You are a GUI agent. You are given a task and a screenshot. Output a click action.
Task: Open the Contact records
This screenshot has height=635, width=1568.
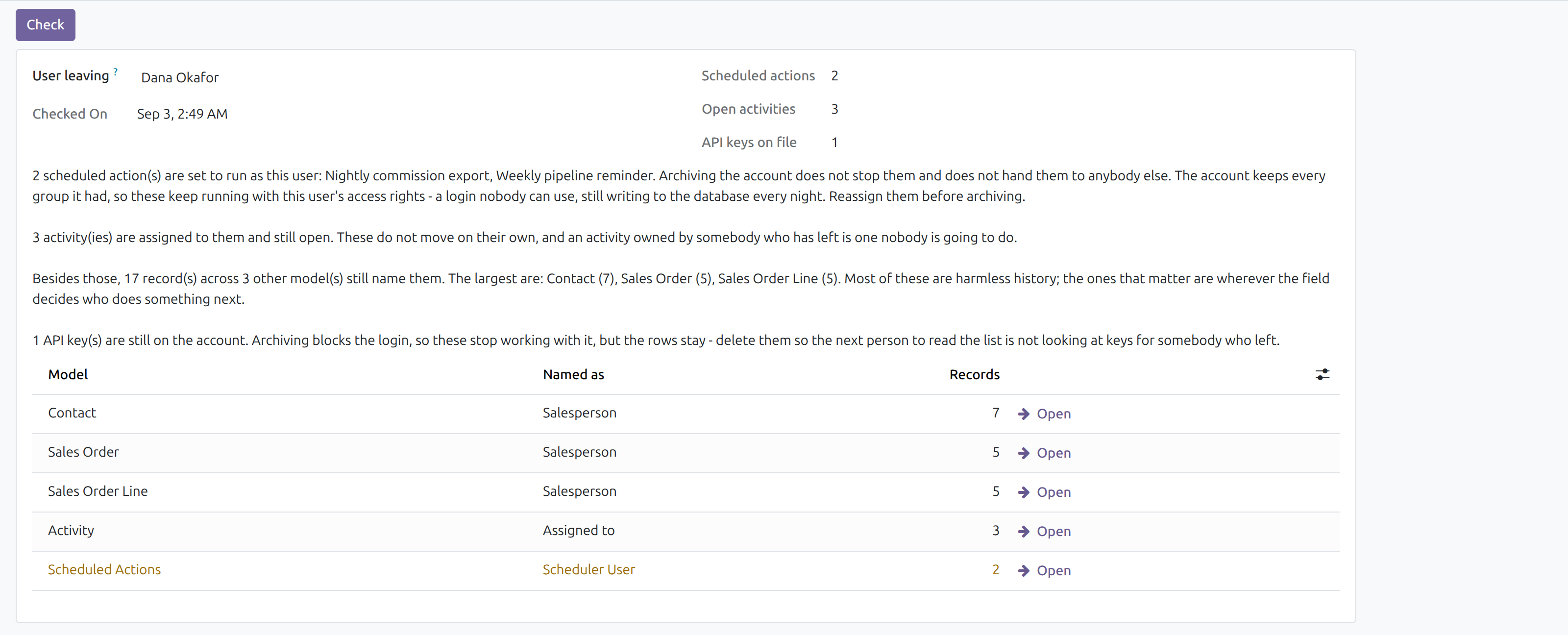tap(1044, 414)
